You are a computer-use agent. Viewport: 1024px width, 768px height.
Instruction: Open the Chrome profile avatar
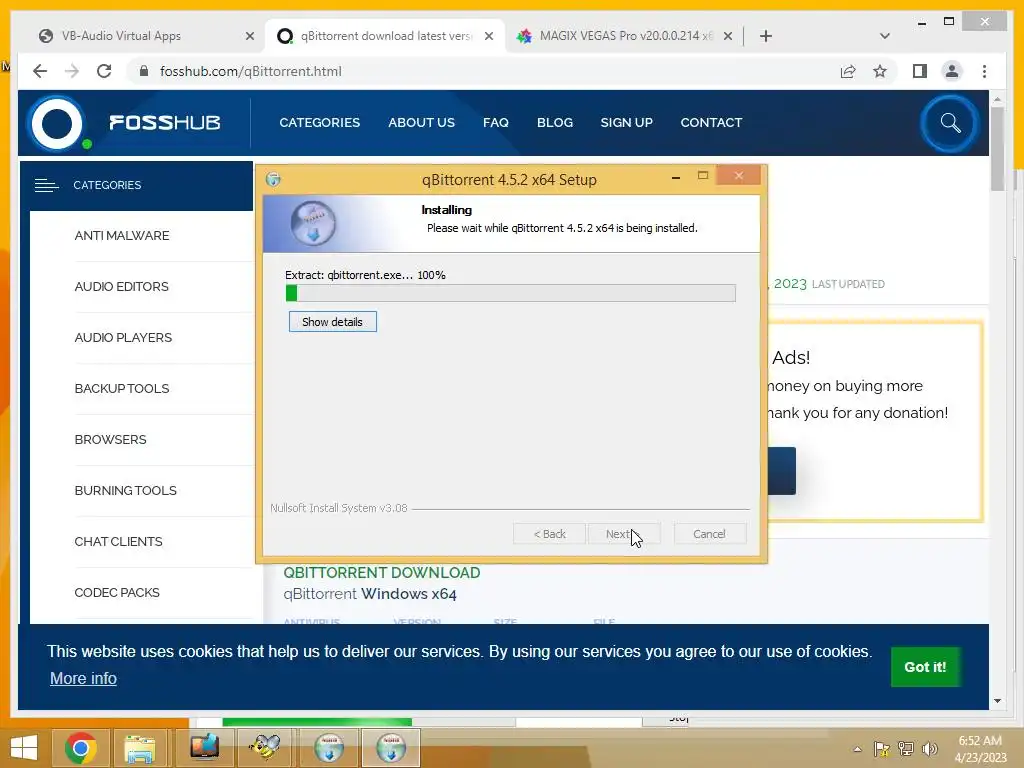coord(952,71)
